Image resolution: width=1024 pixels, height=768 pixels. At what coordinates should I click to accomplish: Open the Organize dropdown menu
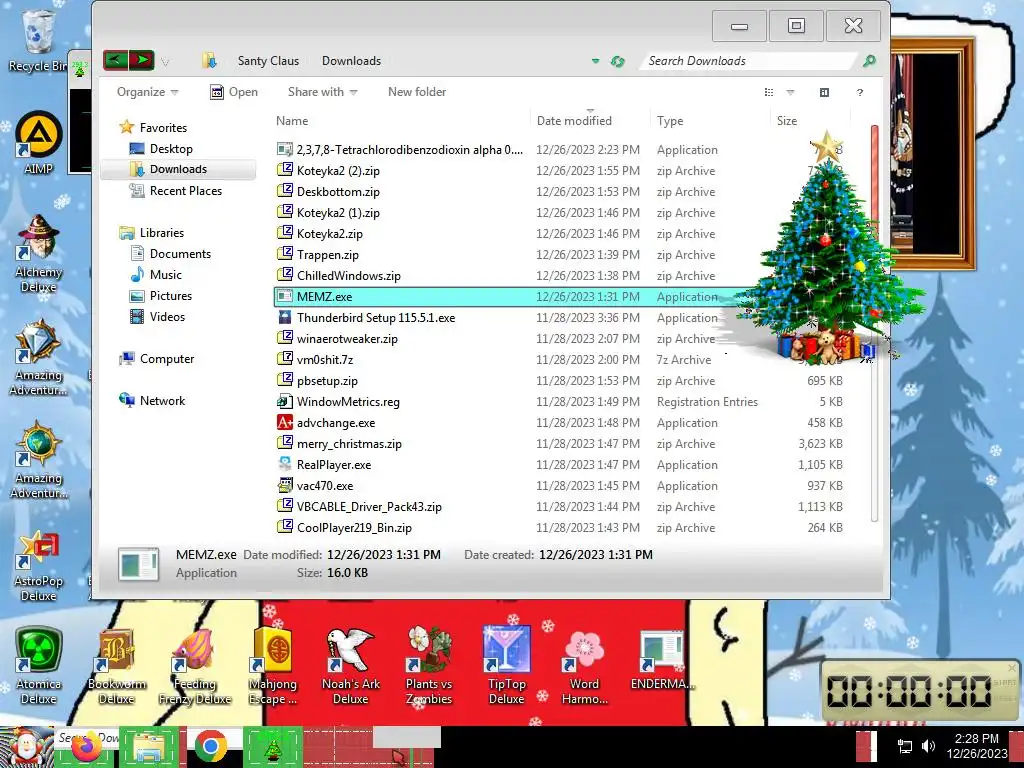point(148,92)
